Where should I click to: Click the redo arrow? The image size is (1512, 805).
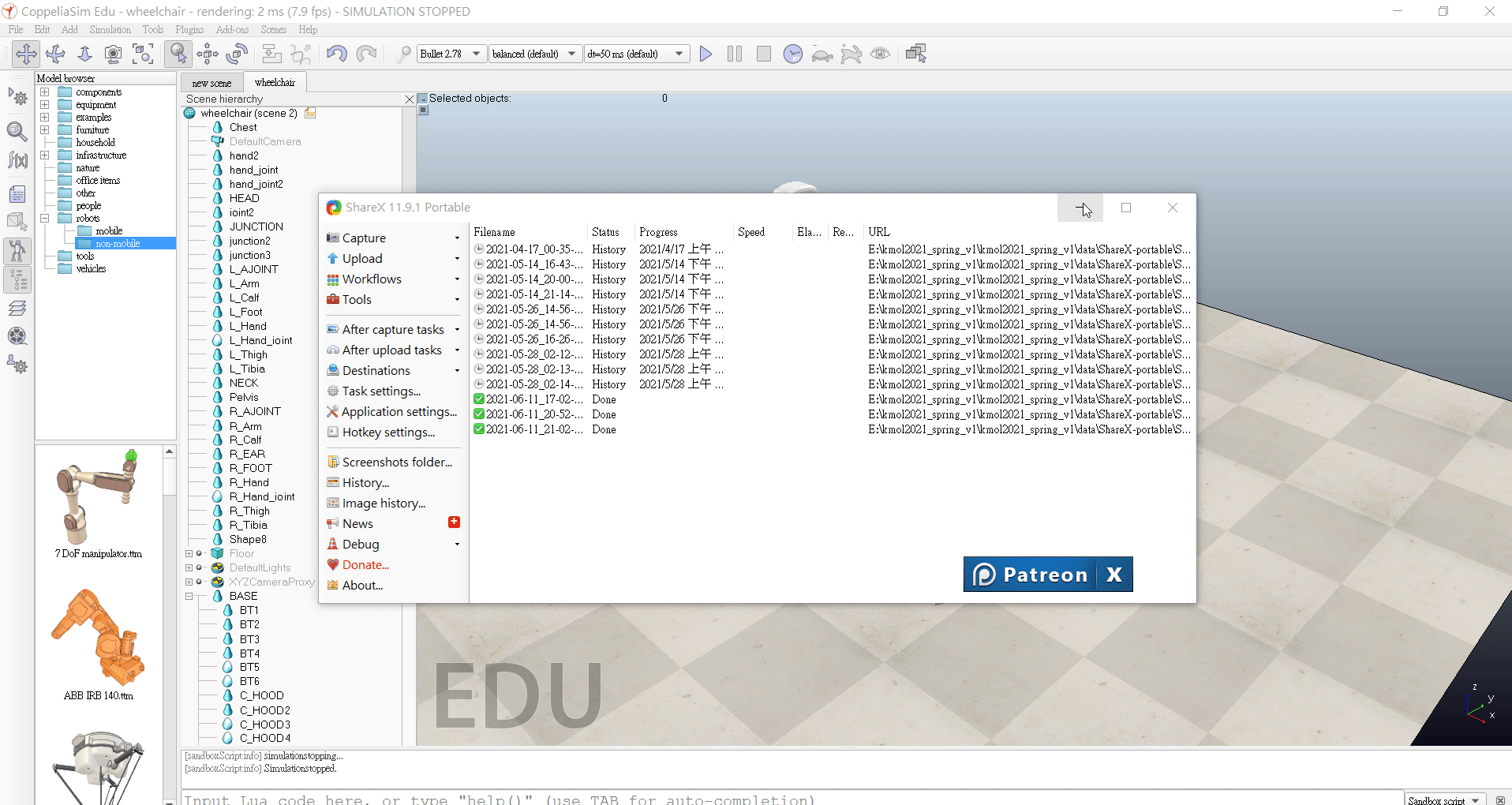click(x=366, y=54)
